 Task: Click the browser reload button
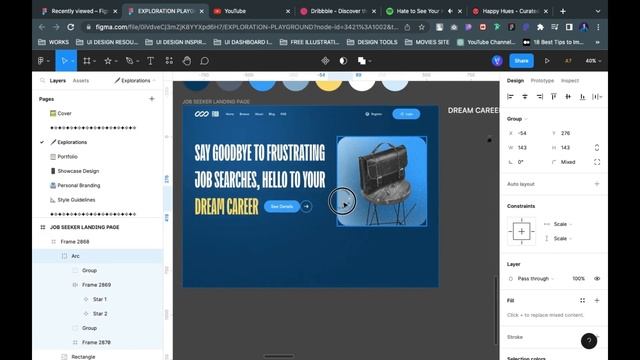tap(70, 27)
